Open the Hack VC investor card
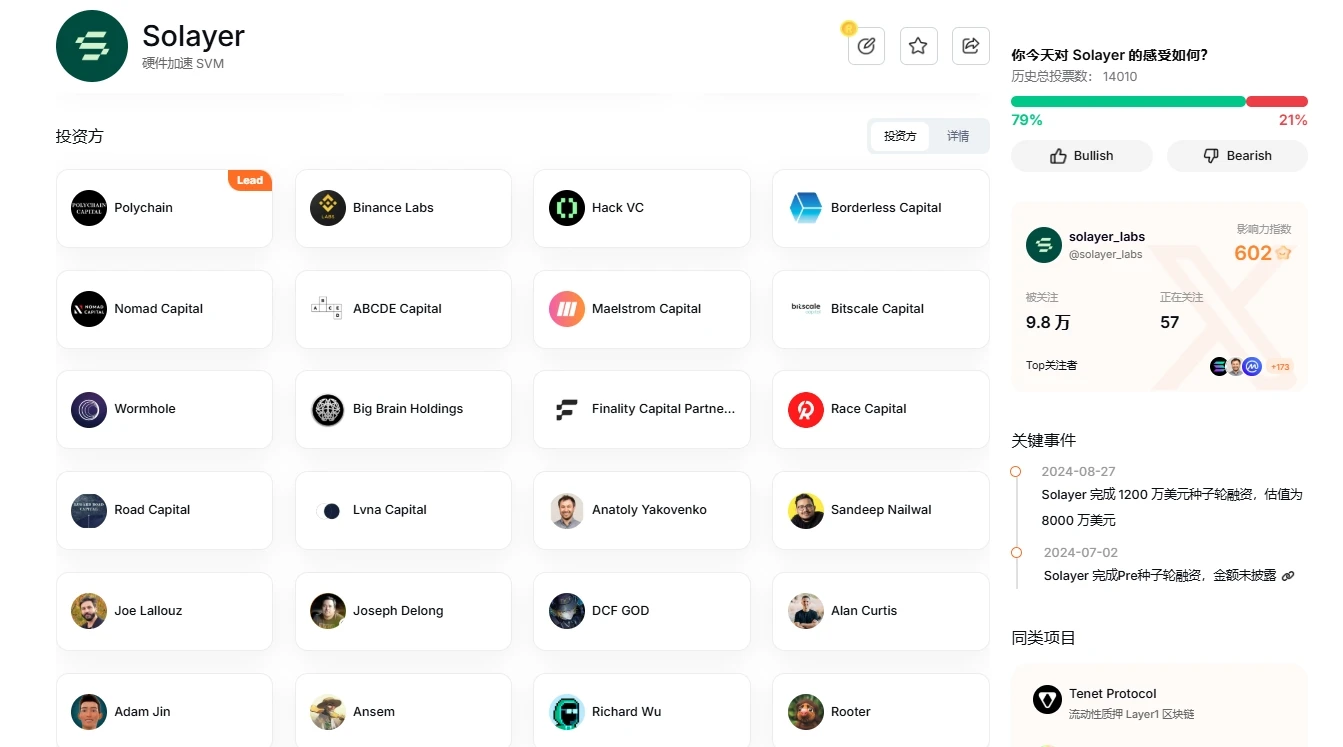1343x747 pixels. coord(641,208)
